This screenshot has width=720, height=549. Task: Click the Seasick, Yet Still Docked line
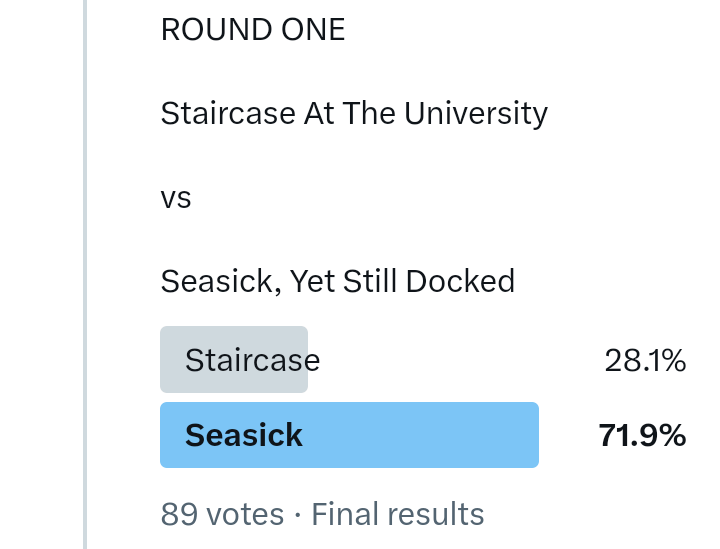coord(337,281)
